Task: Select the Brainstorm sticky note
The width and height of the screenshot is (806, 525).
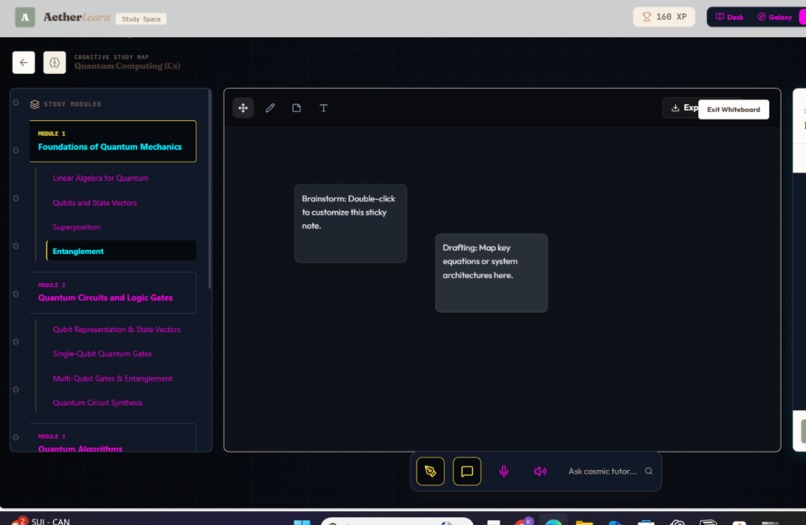Action: [x=351, y=223]
